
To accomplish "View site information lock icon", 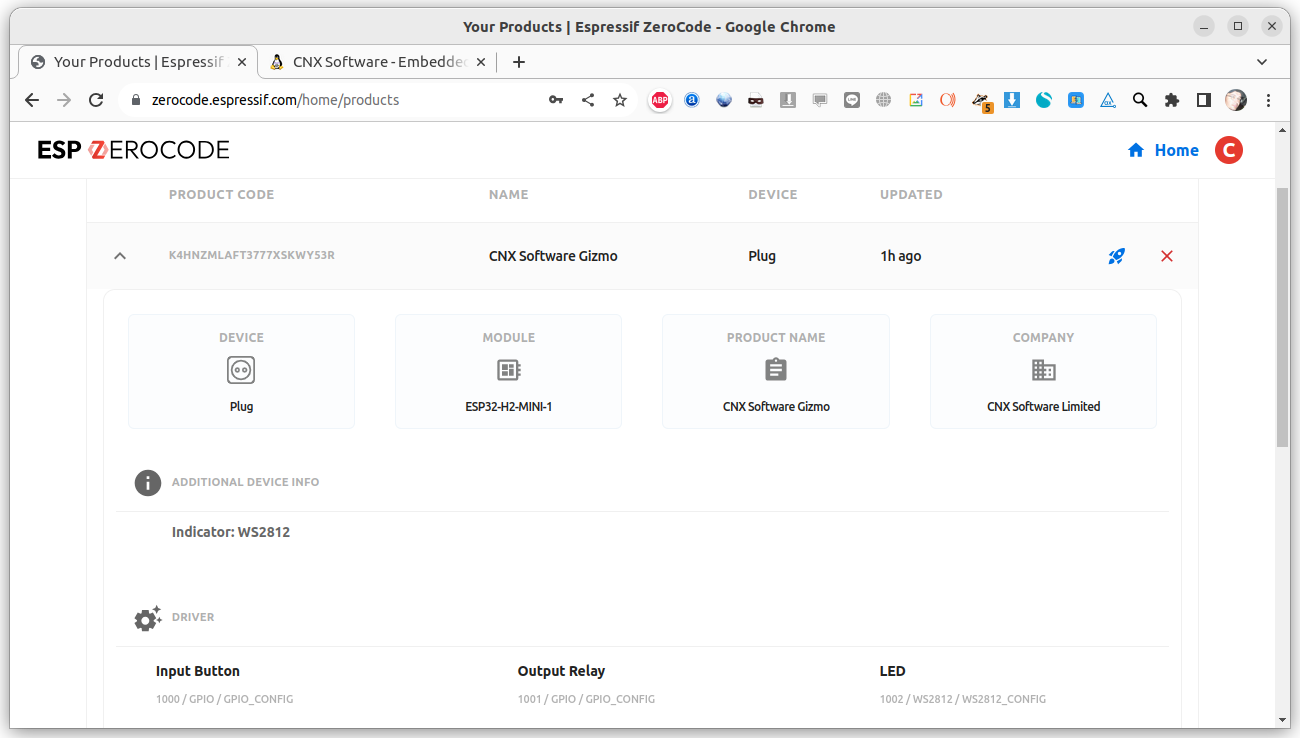I will (136, 100).
